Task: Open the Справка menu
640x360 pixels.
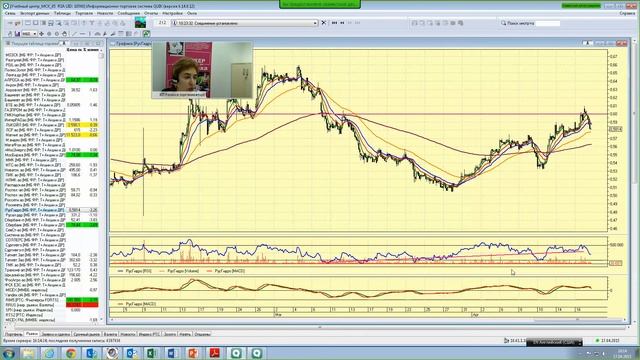Action: [x=627, y=13]
